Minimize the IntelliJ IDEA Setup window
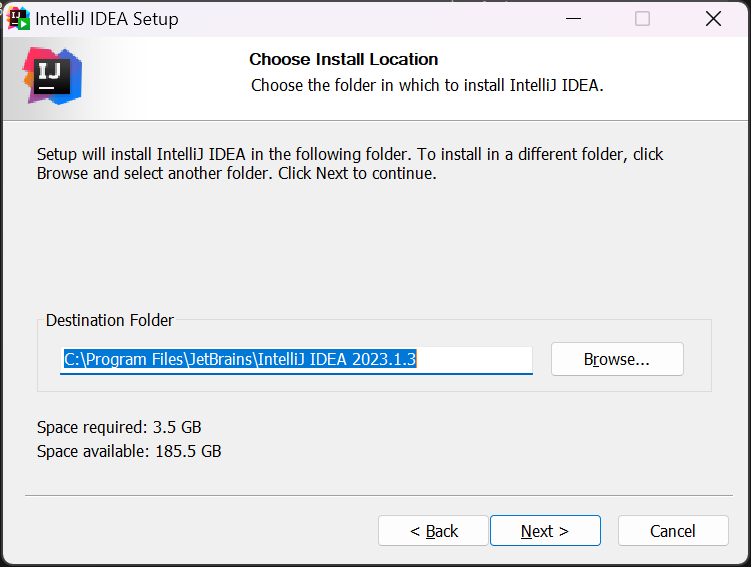 [x=572, y=19]
